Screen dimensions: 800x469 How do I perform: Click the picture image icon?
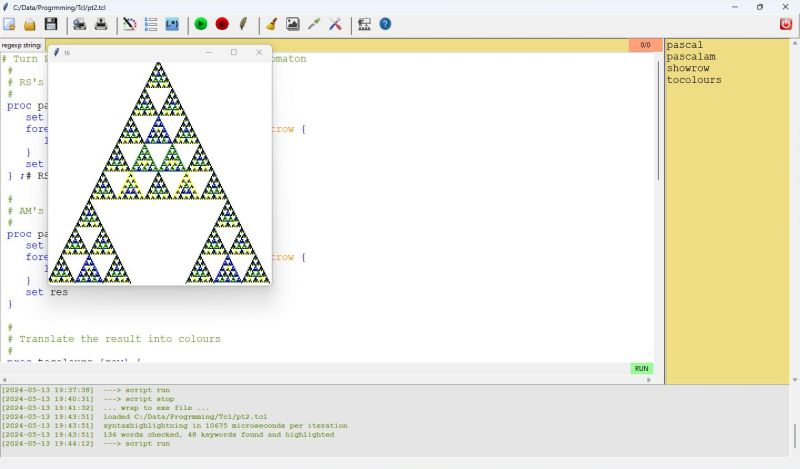tap(293, 24)
